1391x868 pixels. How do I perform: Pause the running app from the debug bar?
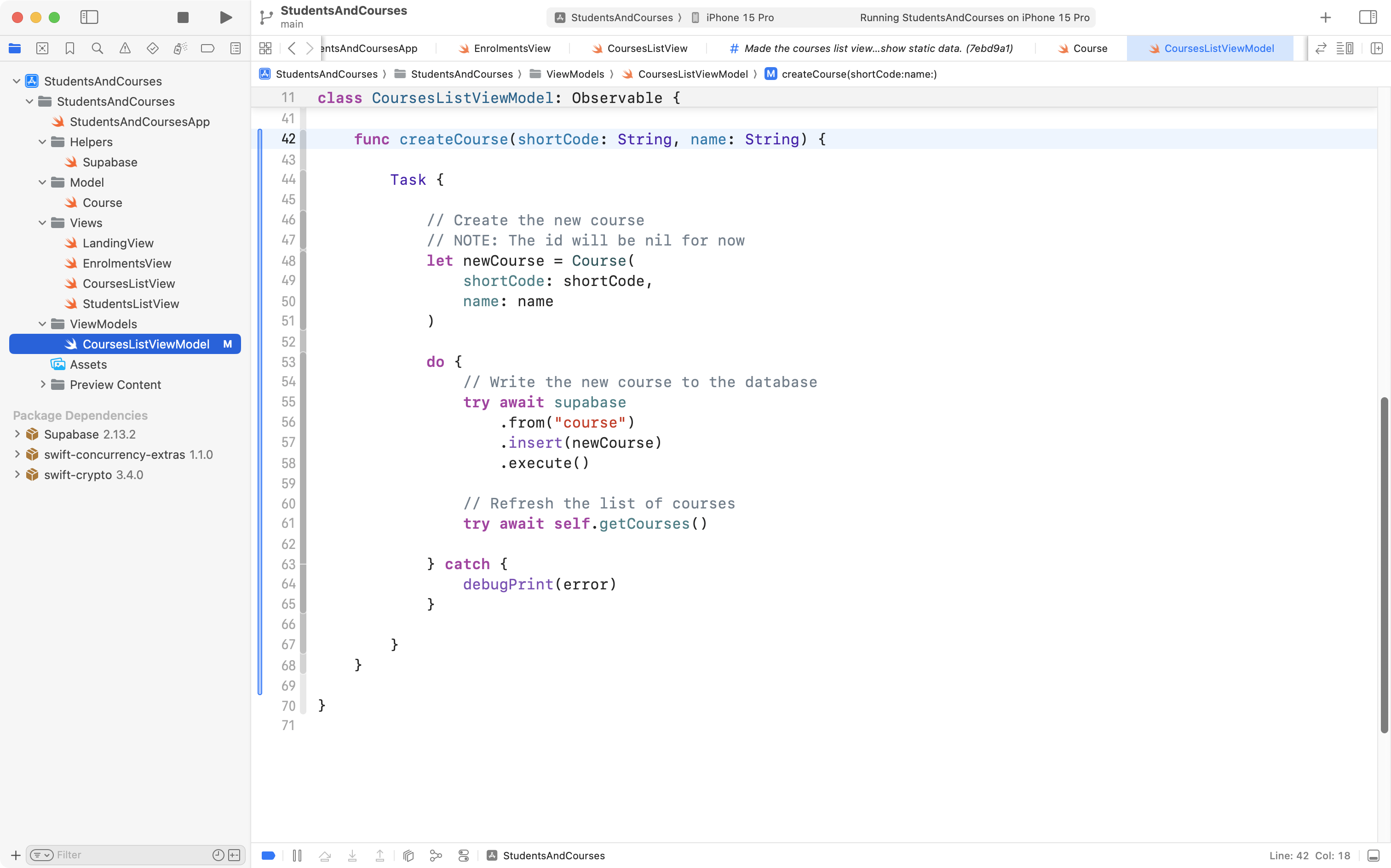[298, 856]
